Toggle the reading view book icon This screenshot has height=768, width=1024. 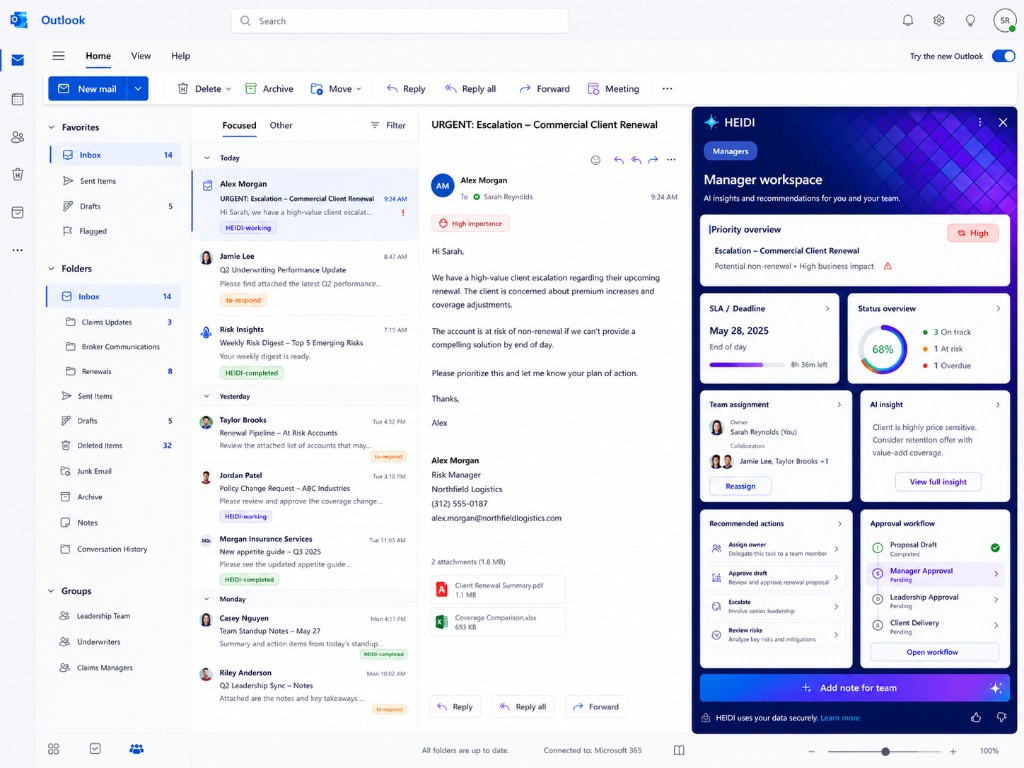click(679, 750)
